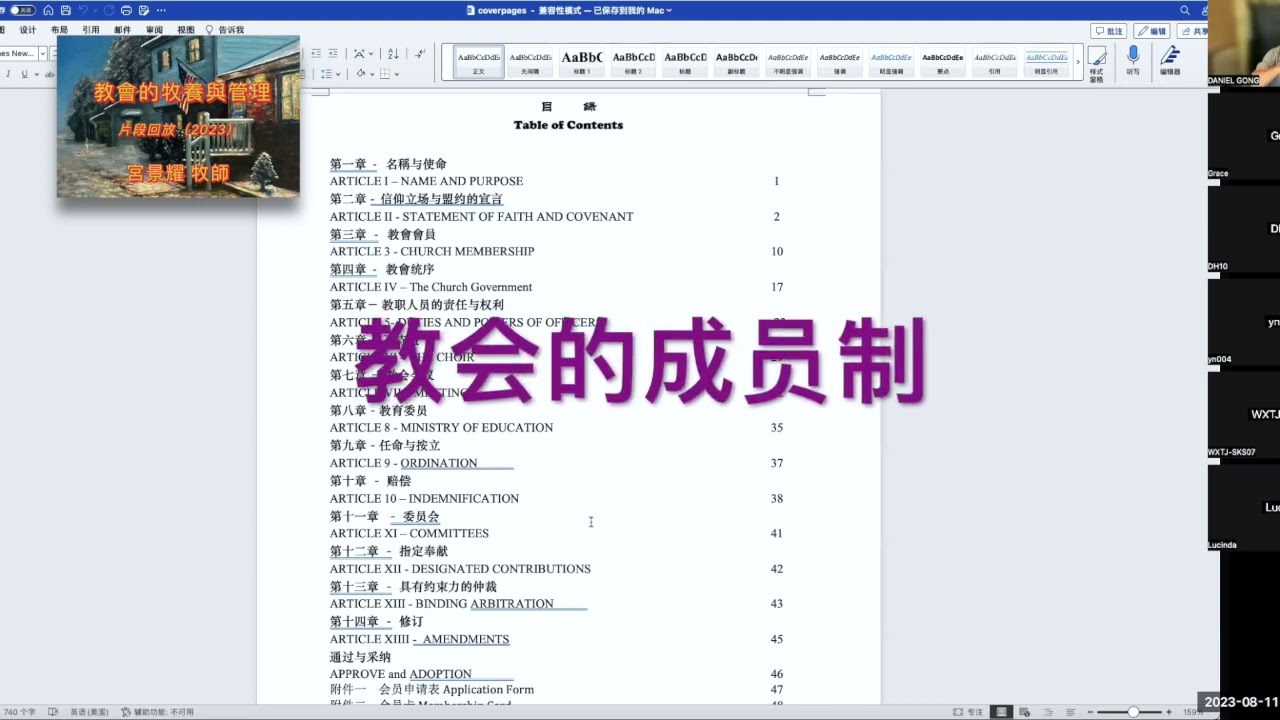The image size is (1280, 720).
Task: Click the zoom out minus icon
Action: pyautogui.click(x=1091, y=712)
